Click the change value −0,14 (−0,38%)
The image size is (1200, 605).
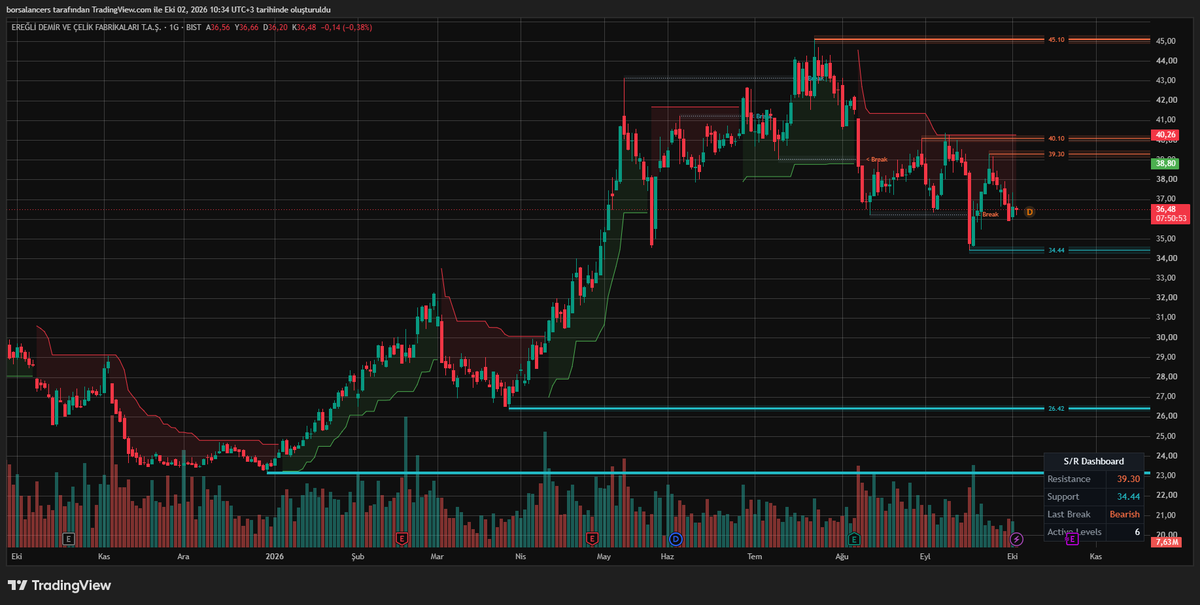point(348,27)
